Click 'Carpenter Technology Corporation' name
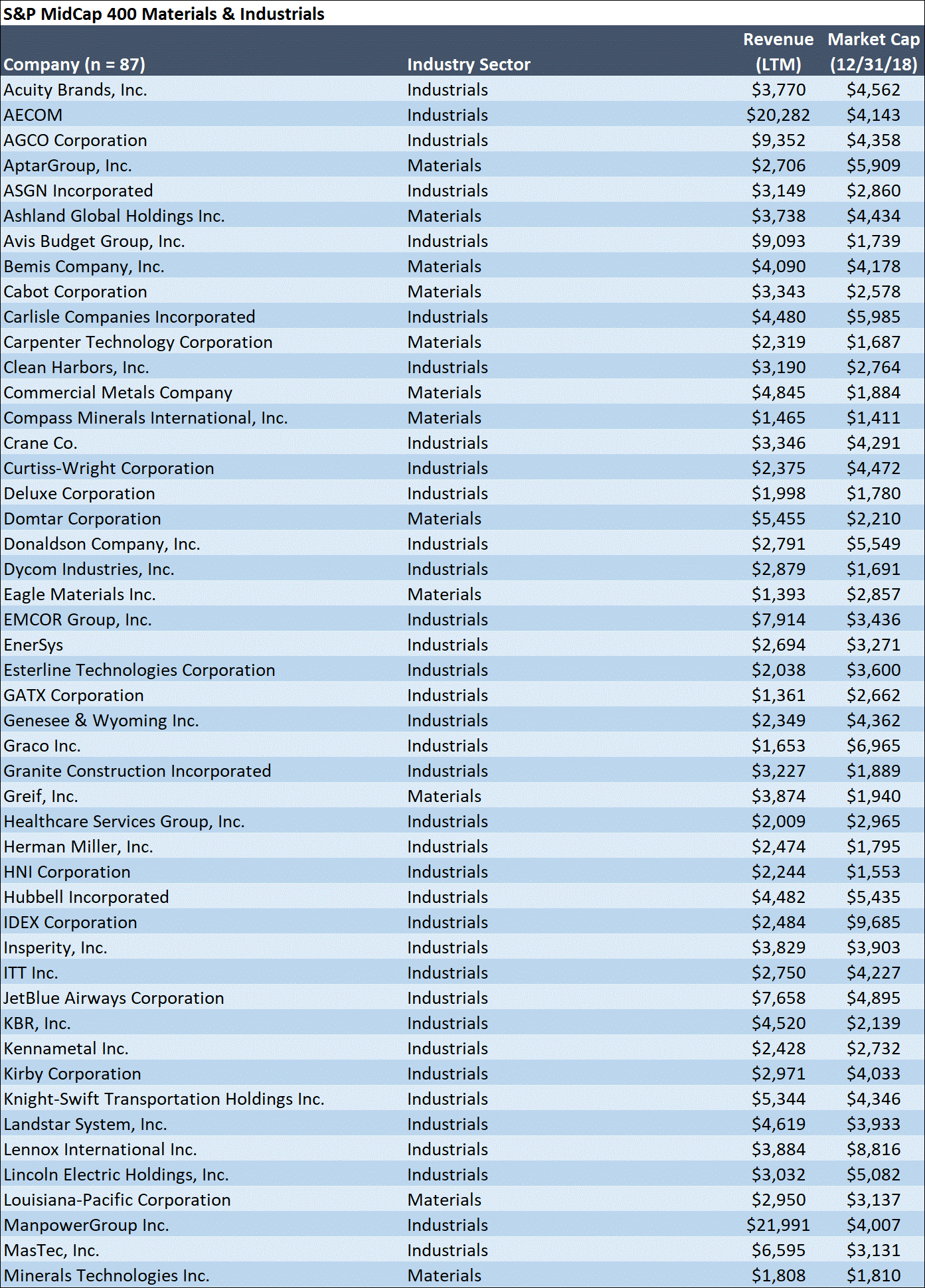The image size is (925, 1288). (x=138, y=342)
